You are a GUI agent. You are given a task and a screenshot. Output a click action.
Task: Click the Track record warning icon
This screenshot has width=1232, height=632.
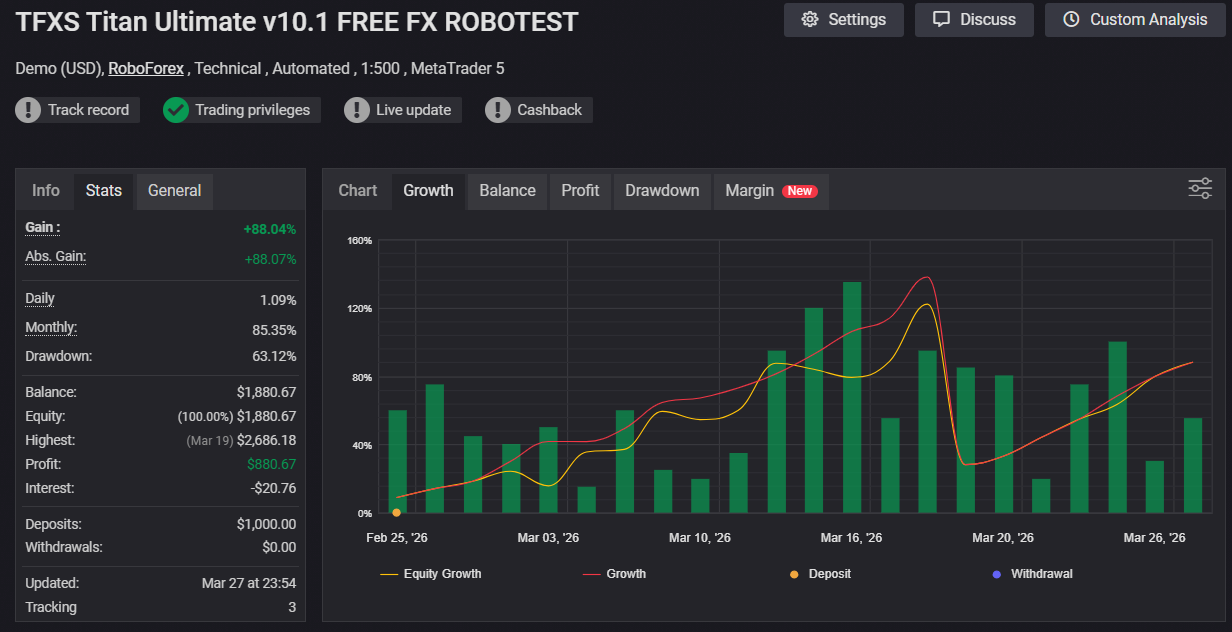point(28,110)
